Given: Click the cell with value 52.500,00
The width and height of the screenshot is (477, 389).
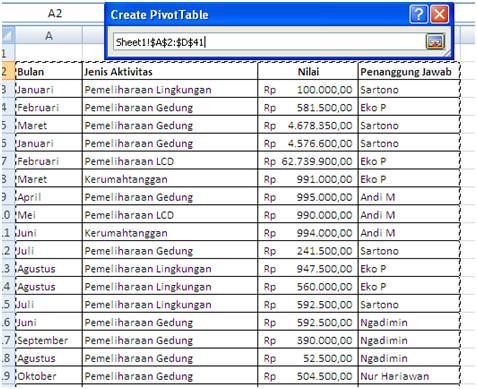Looking at the screenshot, I should coord(308,359).
